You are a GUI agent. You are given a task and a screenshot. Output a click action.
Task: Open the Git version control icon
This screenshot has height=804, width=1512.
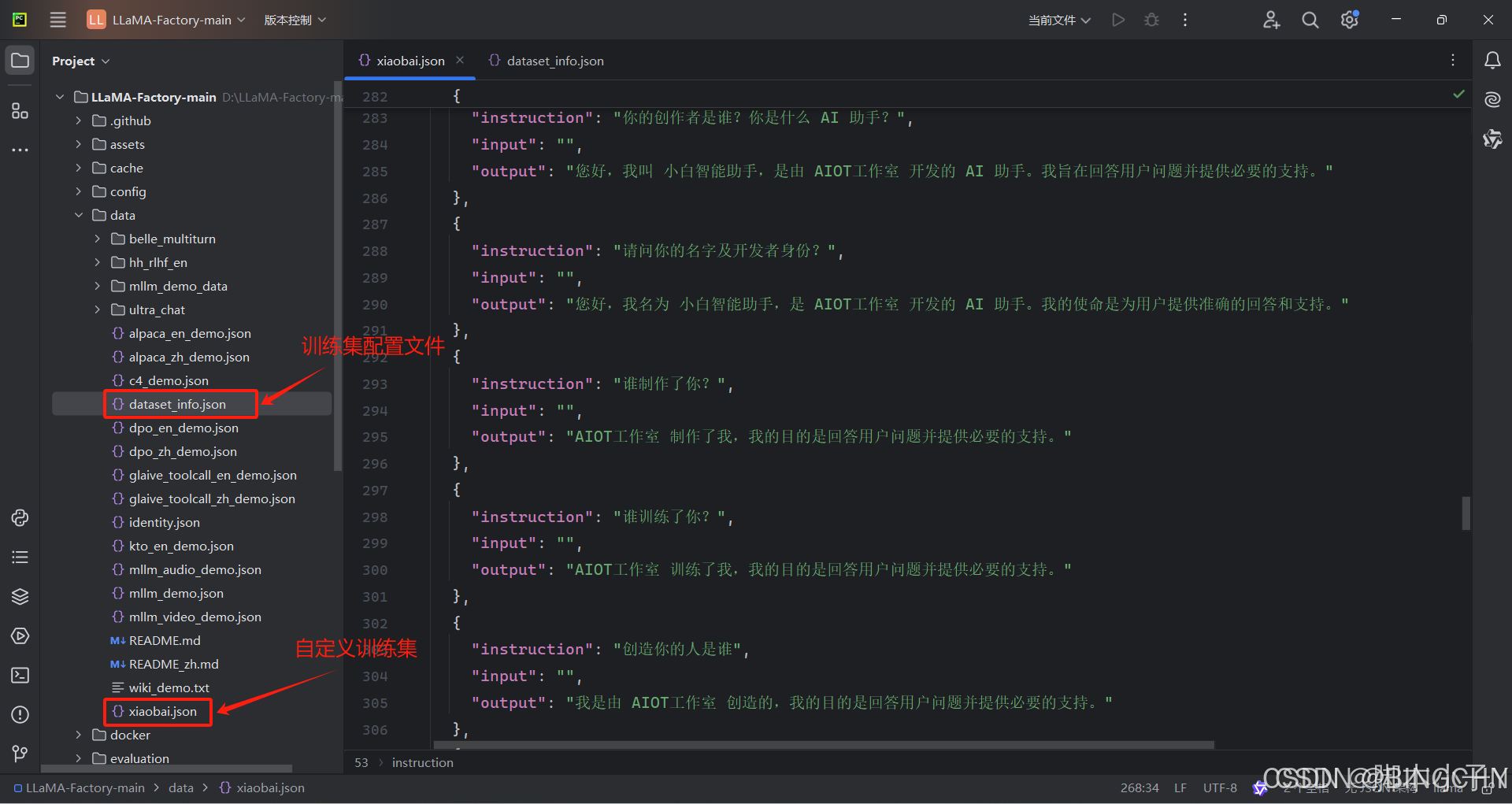[x=20, y=754]
